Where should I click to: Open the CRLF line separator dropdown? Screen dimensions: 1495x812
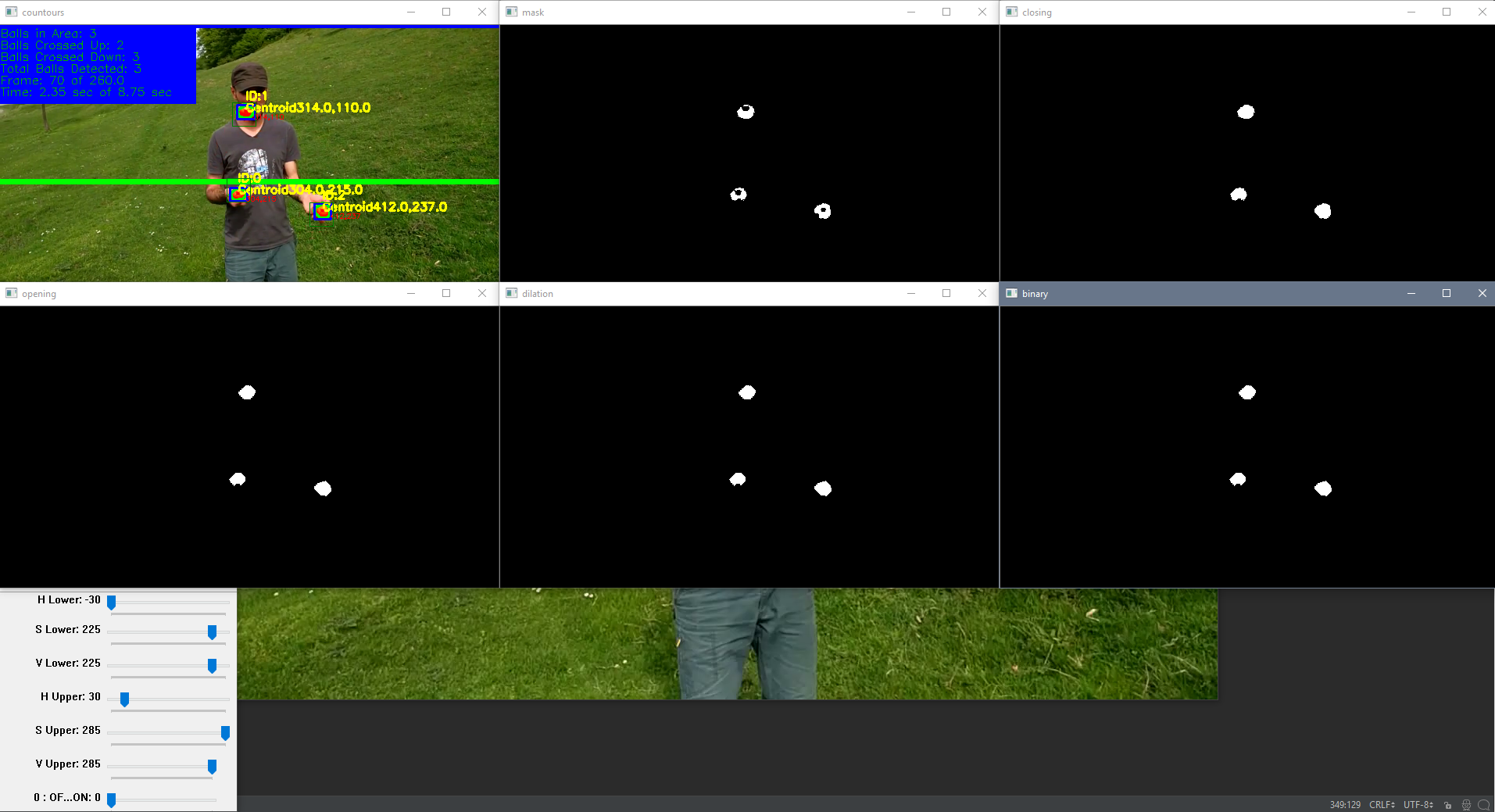tap(1382, 805)
